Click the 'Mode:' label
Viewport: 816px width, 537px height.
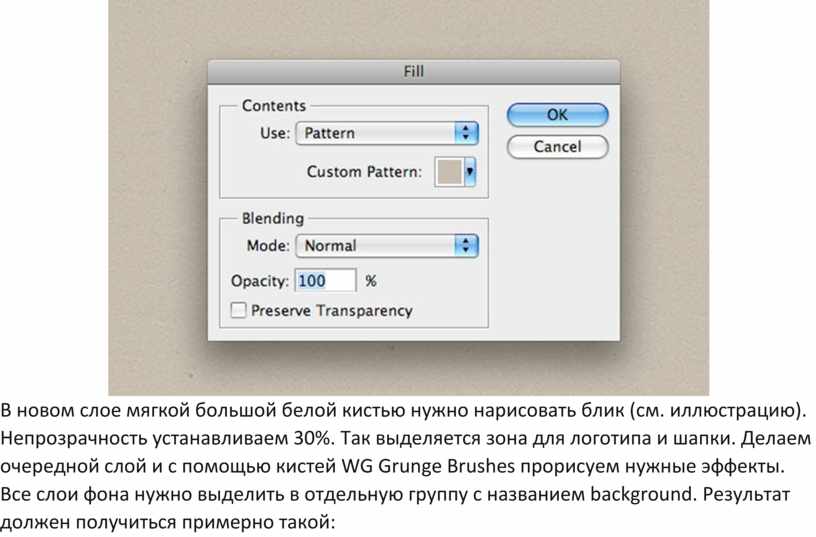(x=268, y=246)
